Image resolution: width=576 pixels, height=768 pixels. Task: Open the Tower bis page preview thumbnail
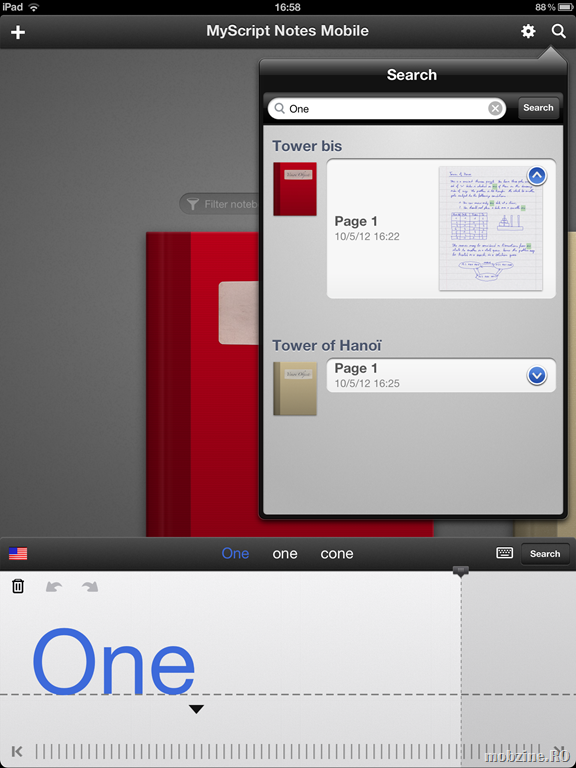pos(491,228)
